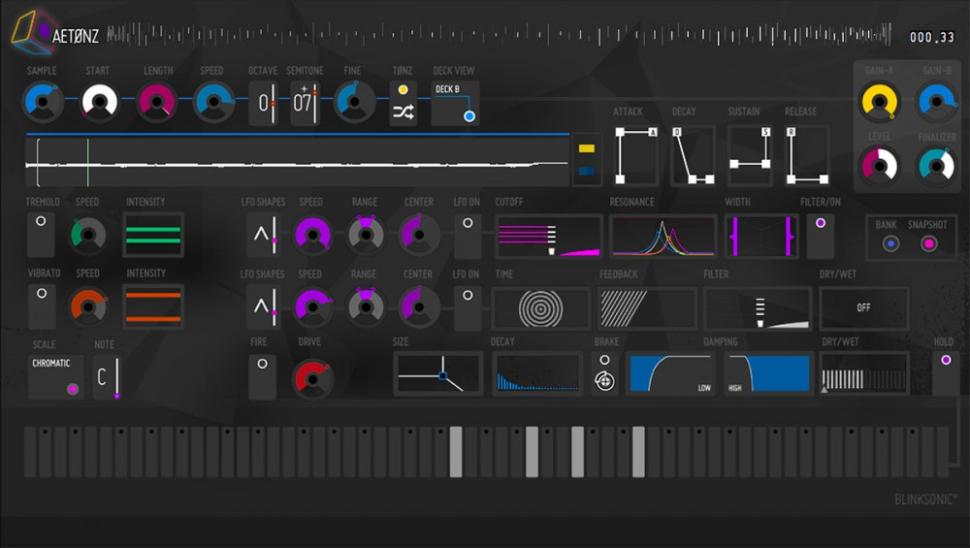
Task: Adjust the ATTACK envelope control
Action: tap(636, 155)
